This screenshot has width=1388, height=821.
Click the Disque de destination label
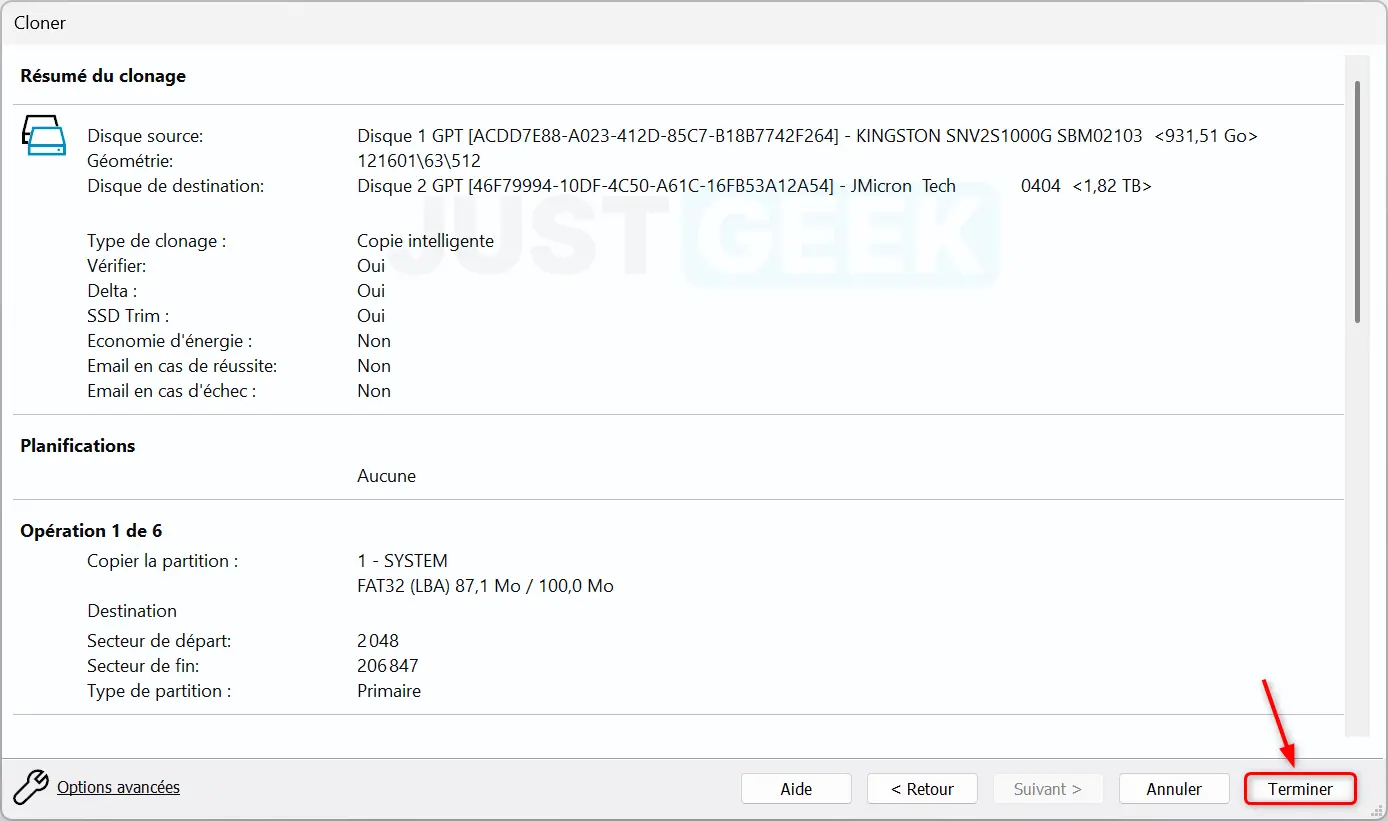(176, 186)
